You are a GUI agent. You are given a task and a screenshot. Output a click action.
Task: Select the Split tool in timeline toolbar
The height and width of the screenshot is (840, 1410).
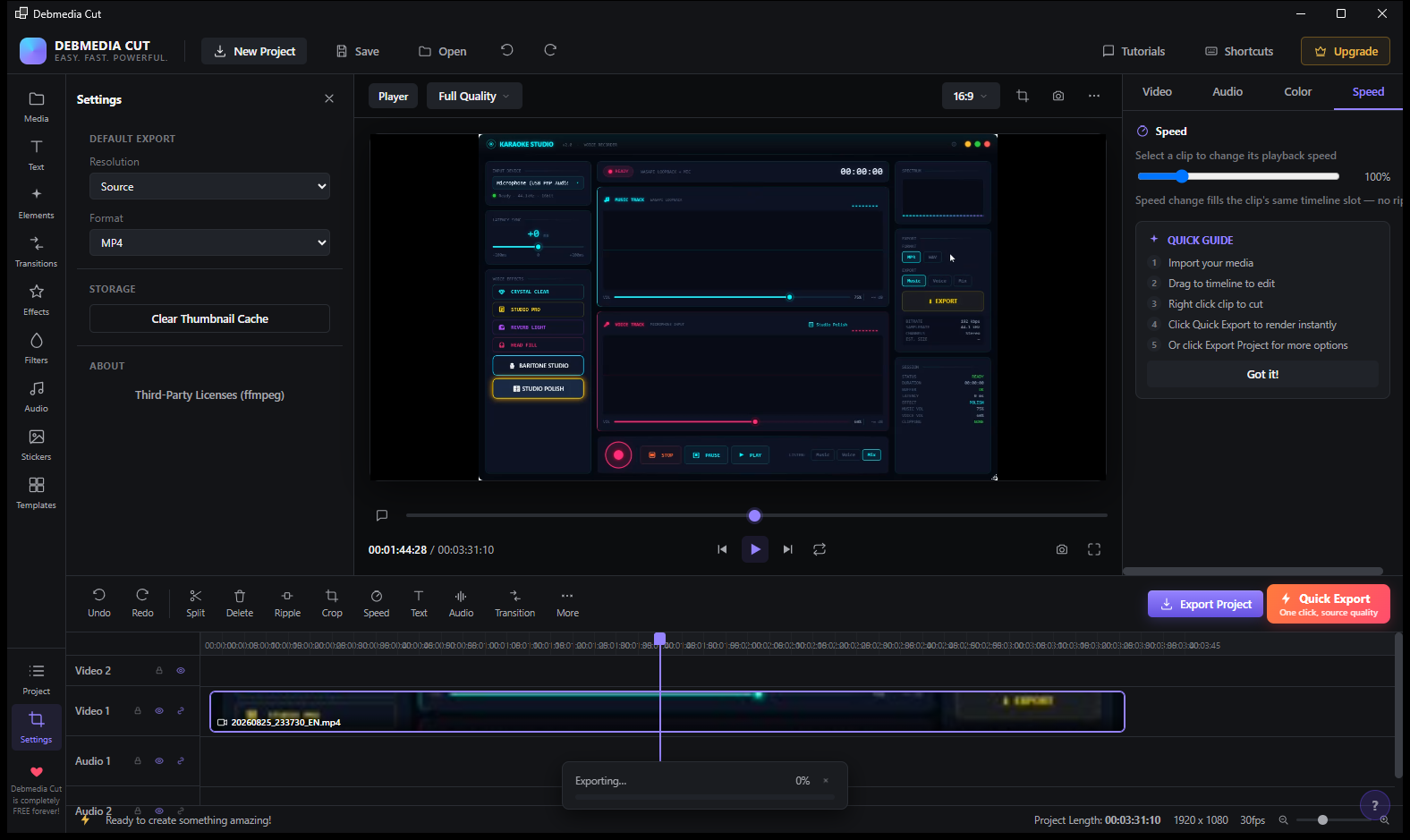(x=195, y=603)
